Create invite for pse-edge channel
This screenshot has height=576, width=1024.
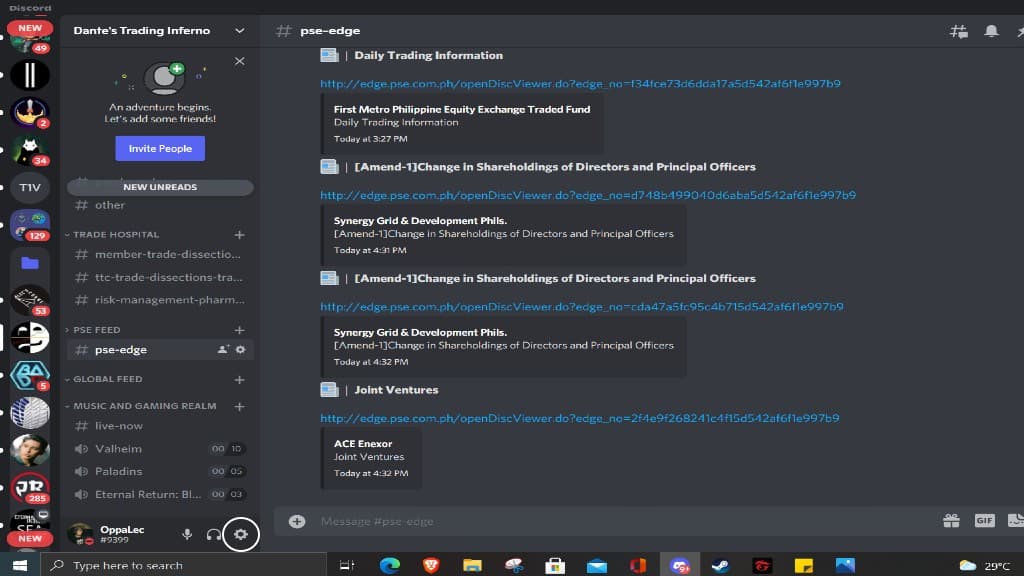[x=223, y=349]
